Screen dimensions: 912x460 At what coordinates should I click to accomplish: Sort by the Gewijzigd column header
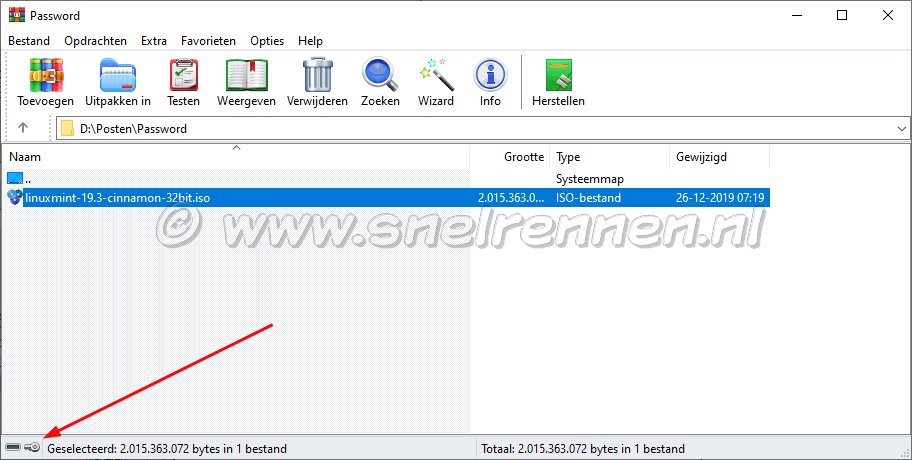pyautogui.click(x=719, y=156)
